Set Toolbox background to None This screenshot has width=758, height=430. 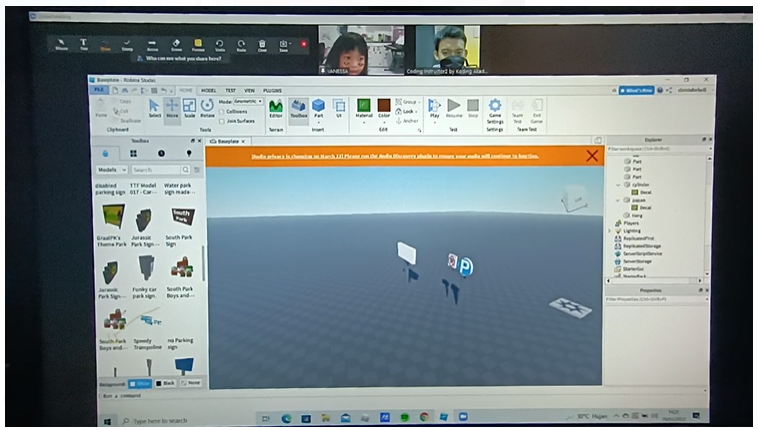point(190,384)
